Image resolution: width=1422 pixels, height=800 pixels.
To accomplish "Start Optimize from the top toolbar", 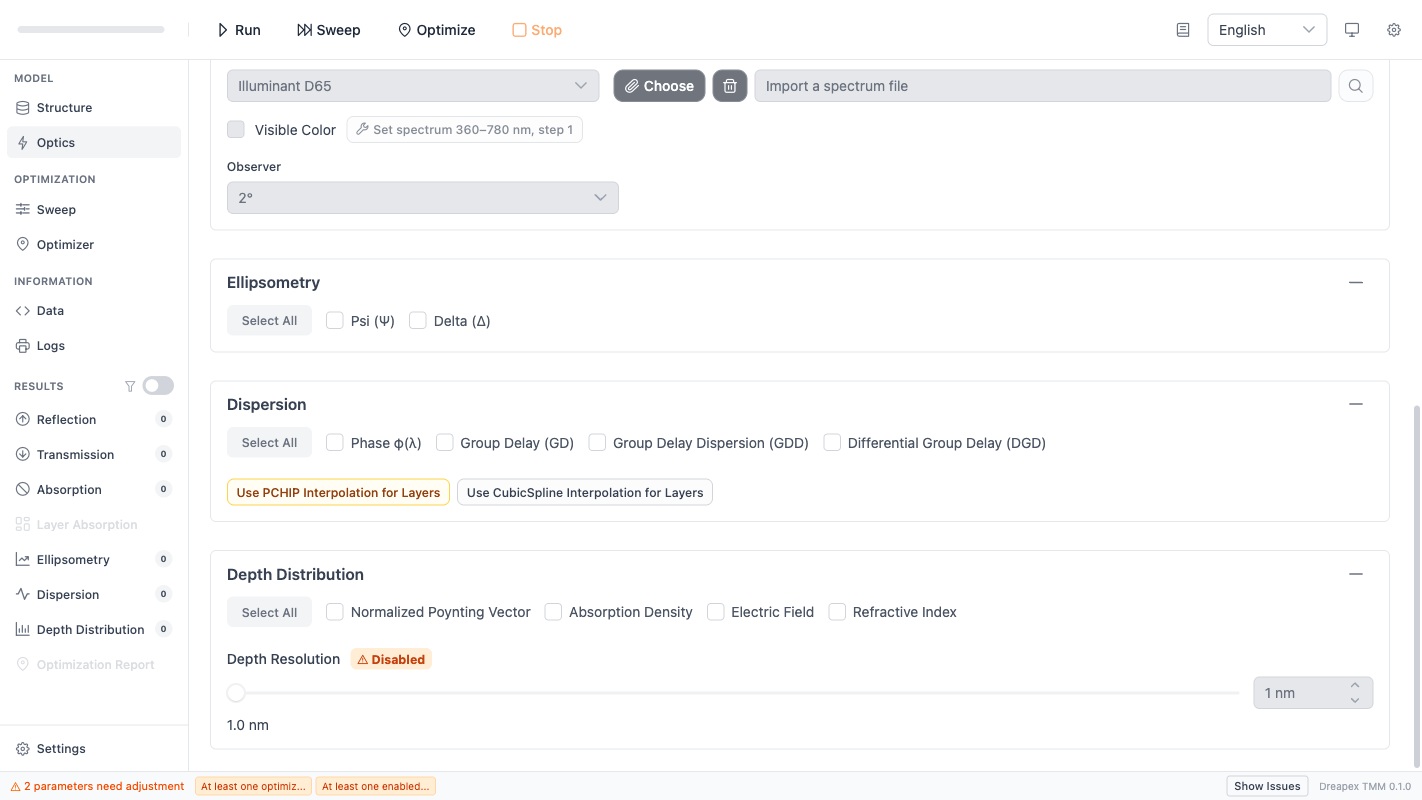I will [436, 30].
